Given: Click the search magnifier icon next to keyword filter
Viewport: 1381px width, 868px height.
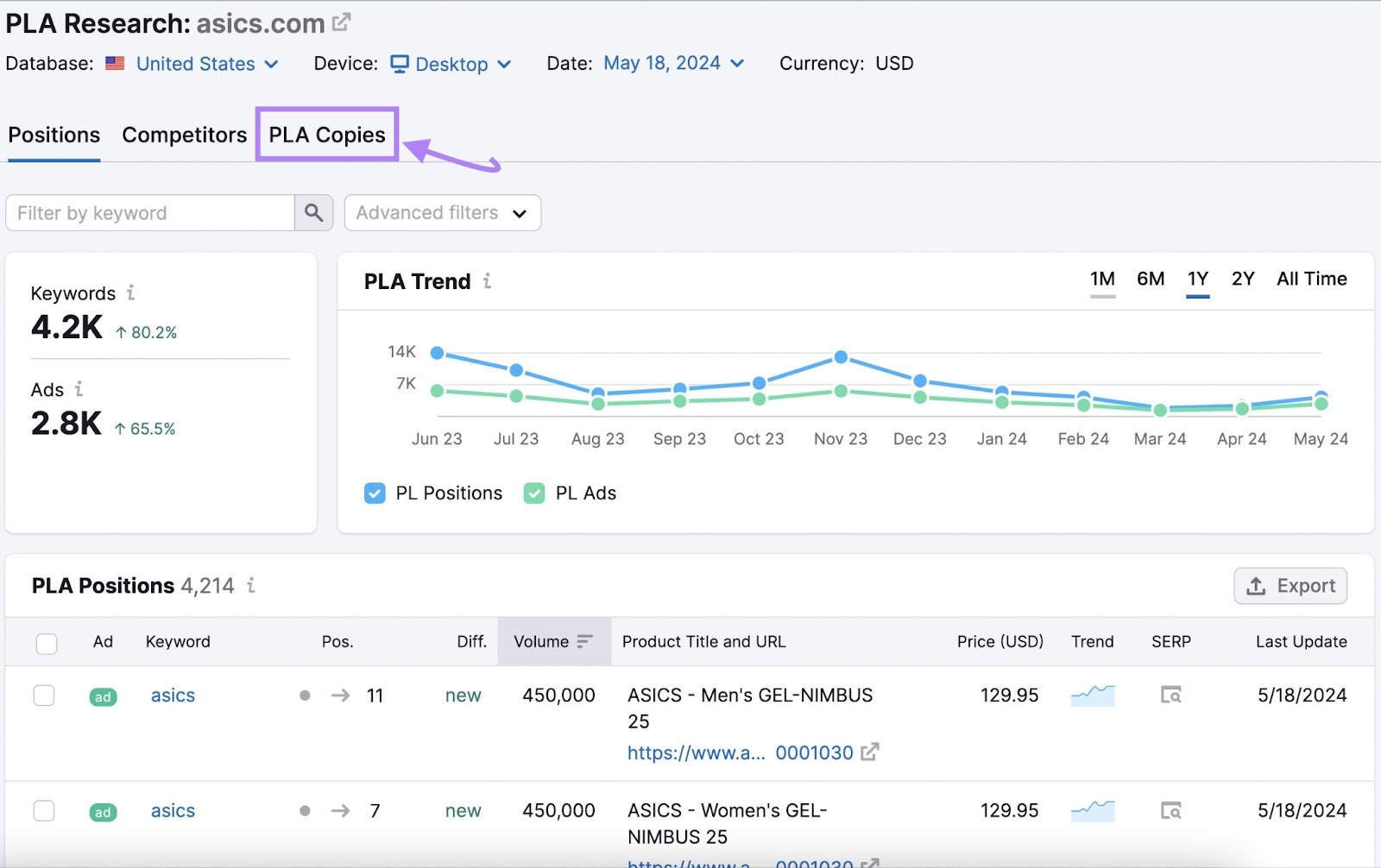Looking at the screenshot, I should (x=313, y=212).
